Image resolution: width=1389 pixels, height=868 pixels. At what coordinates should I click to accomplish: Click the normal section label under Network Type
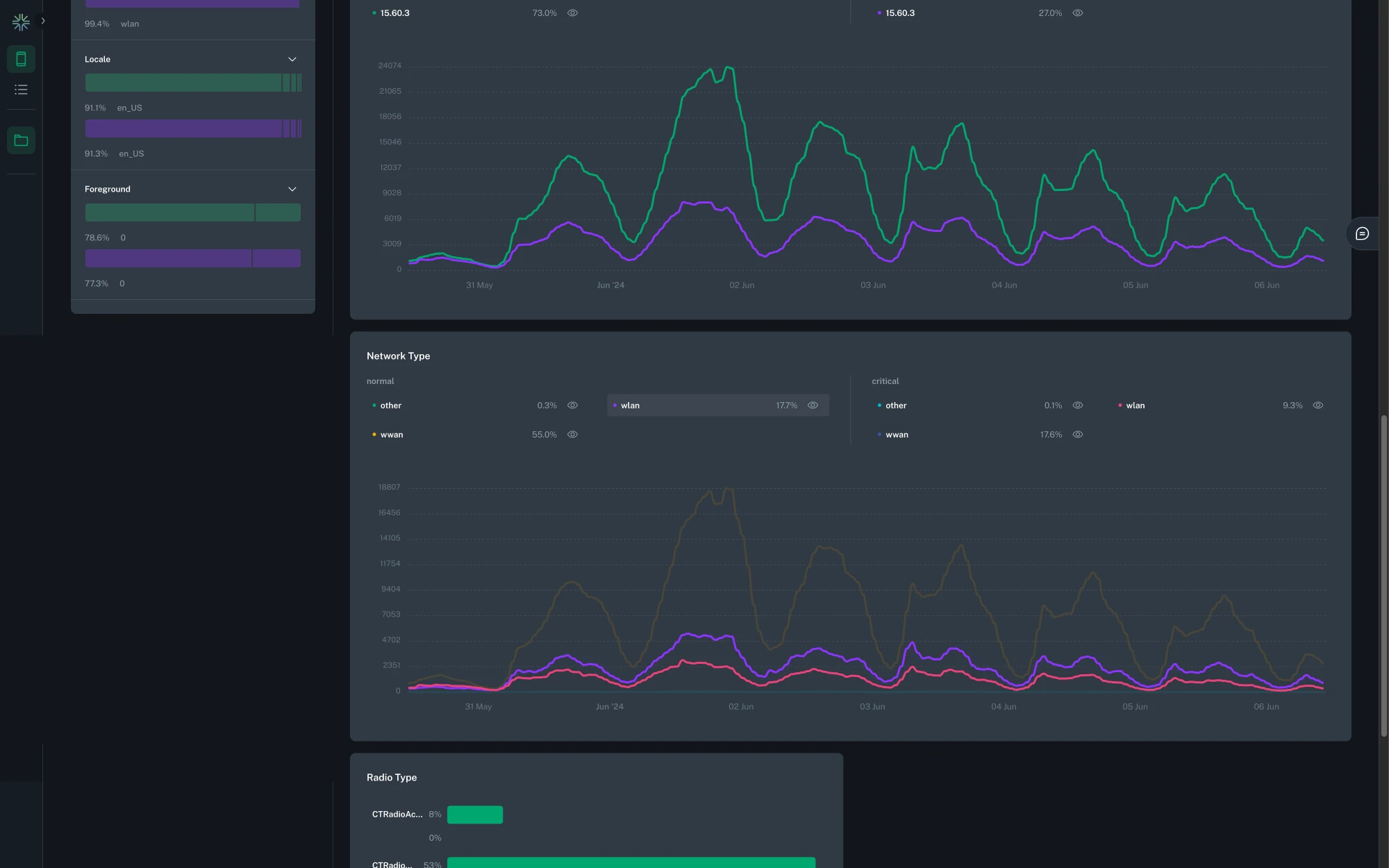coord(380,381)
